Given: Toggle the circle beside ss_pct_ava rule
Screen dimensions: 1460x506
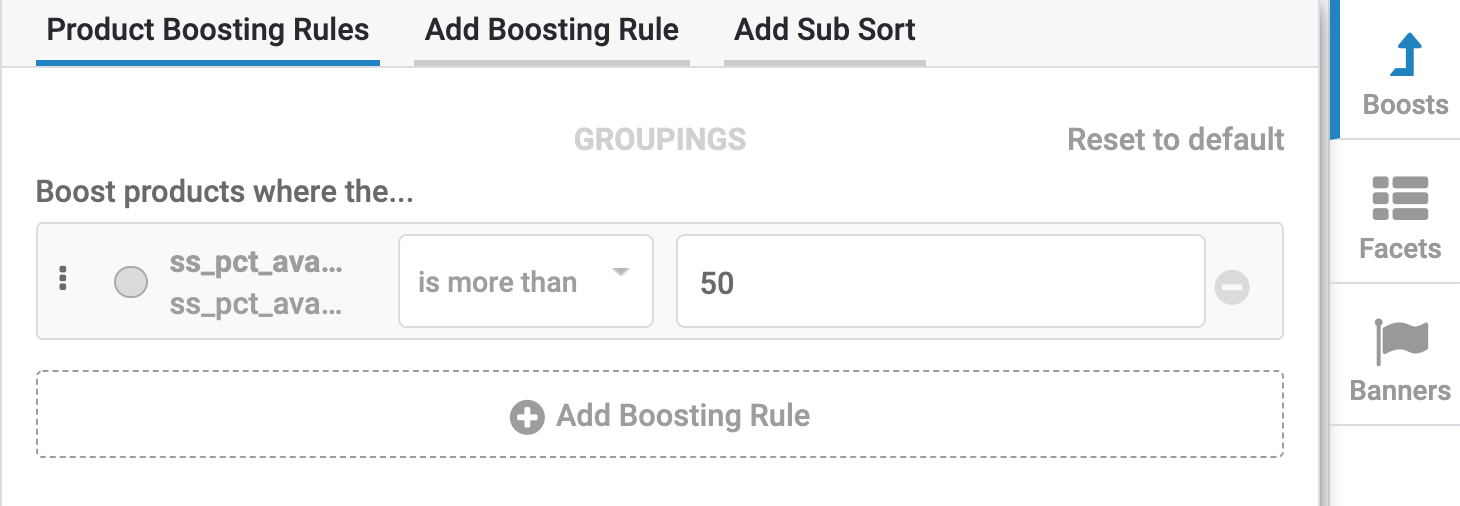Looking at the screenshot, I should pos(131,282).
